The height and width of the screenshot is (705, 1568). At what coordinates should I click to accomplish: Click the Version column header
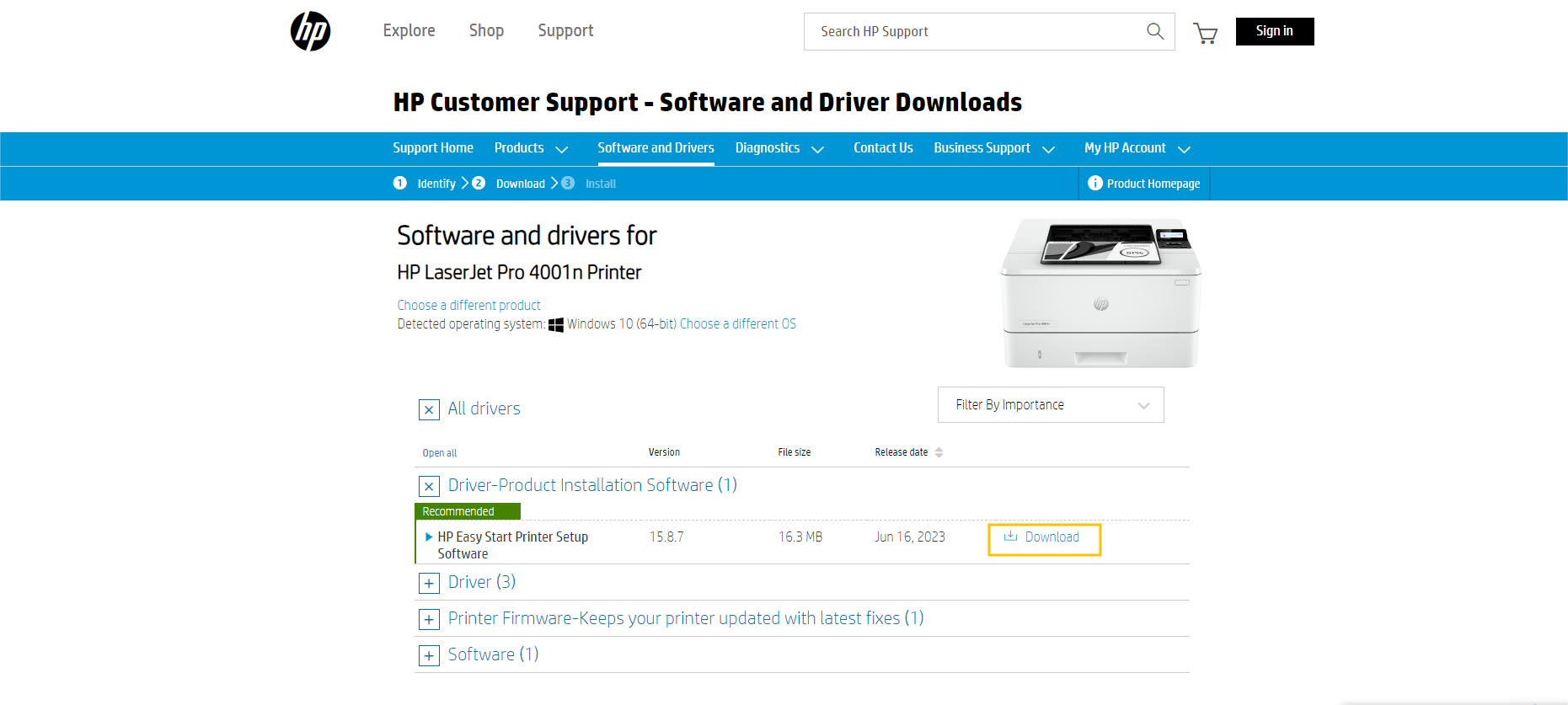click(x=664, y=452)
